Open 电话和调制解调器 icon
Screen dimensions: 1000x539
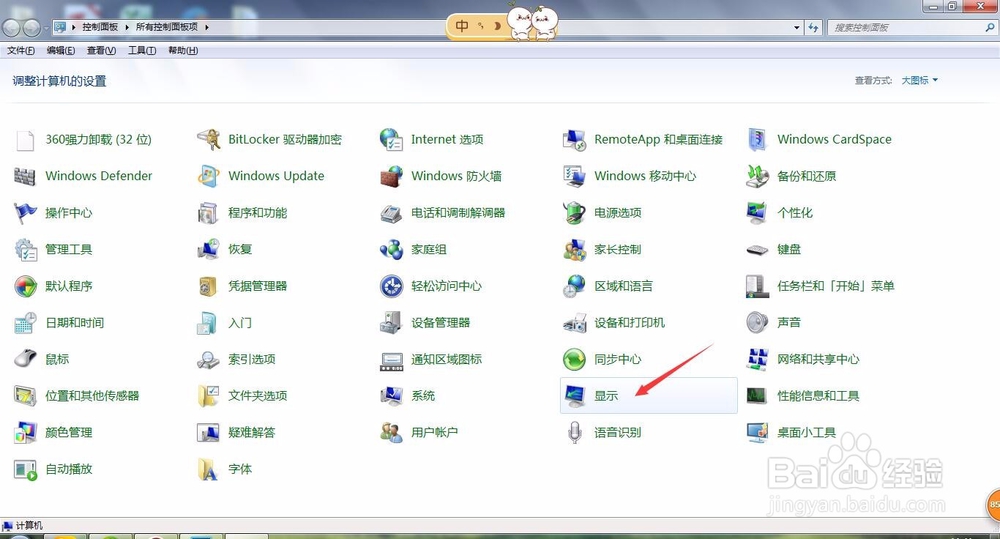pyautogui.click(x=391, y=212)
